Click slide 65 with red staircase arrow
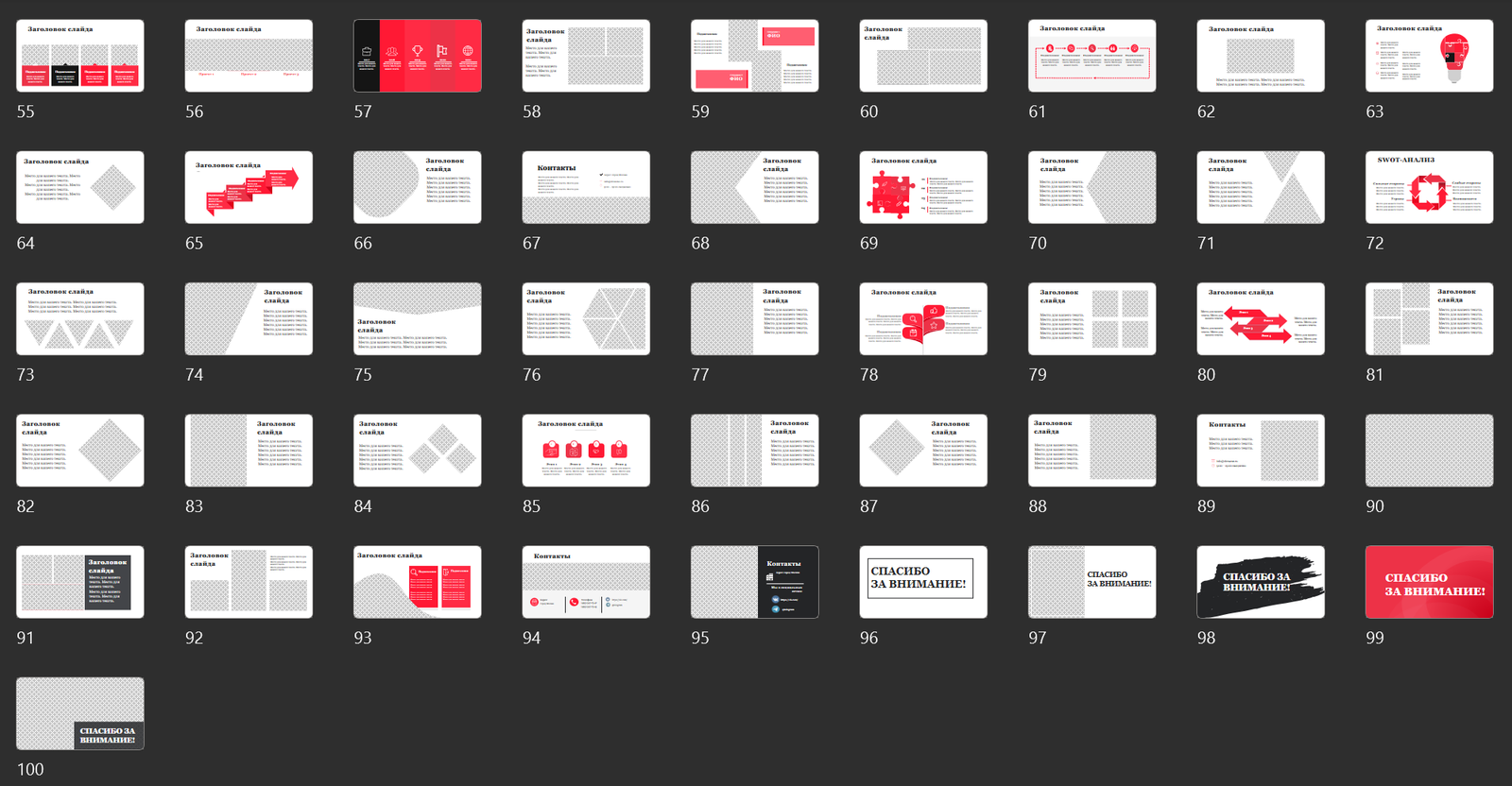This screenshot has height=786, width=1512. (249, 187)
